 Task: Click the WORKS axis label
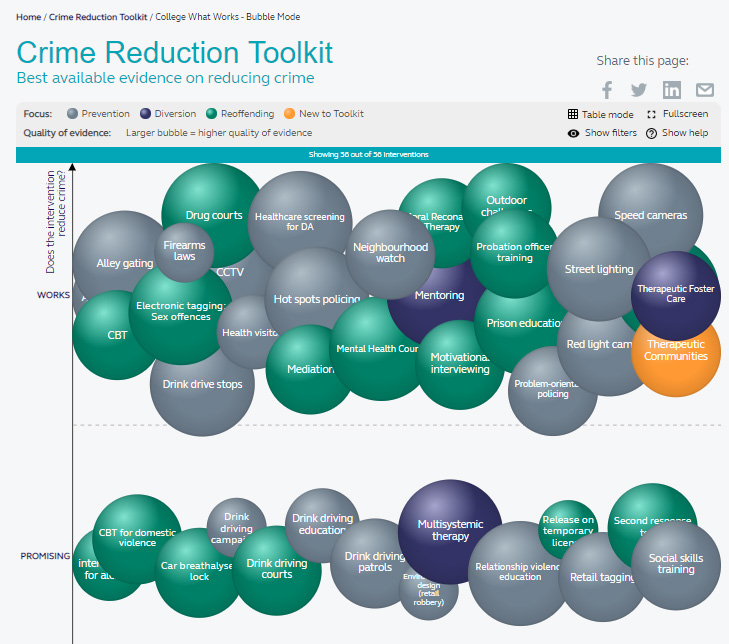[x=53, y=295]
